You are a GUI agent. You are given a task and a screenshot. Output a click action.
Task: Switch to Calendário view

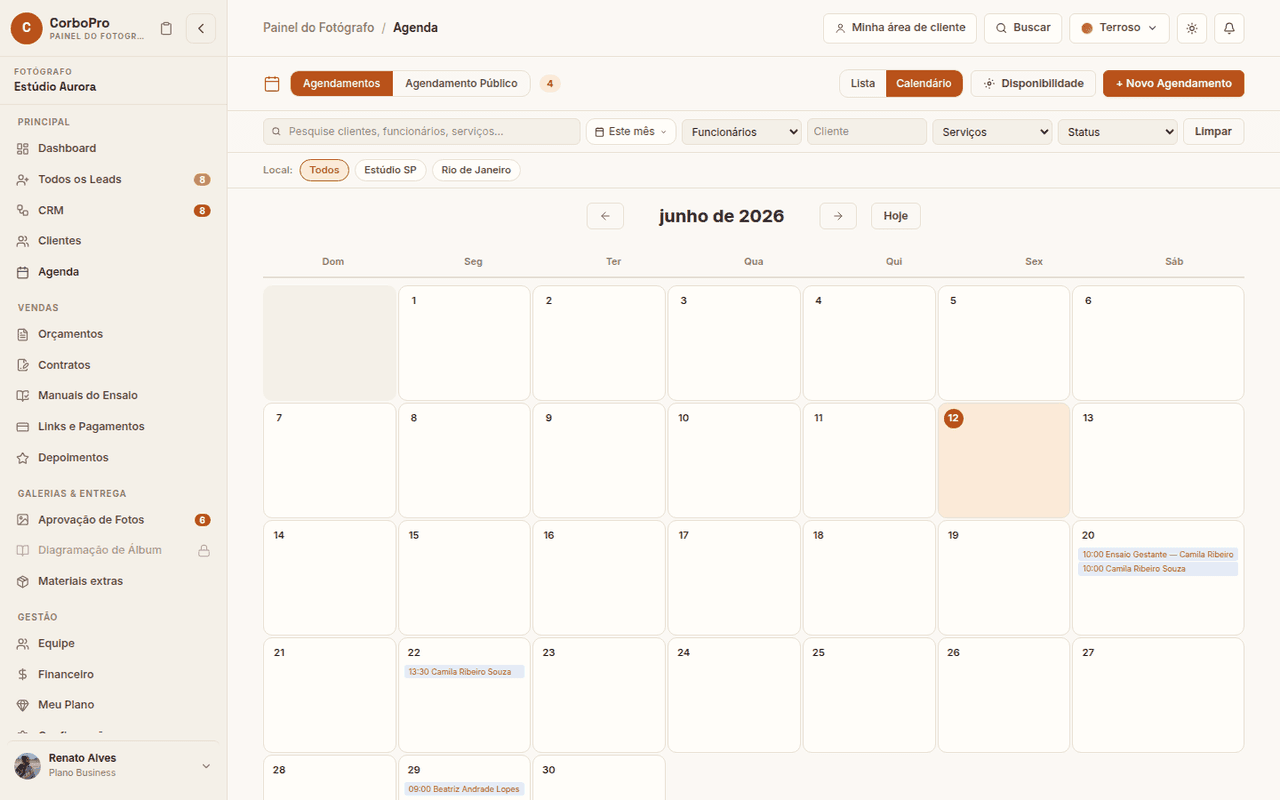click(x=924, y=84)
